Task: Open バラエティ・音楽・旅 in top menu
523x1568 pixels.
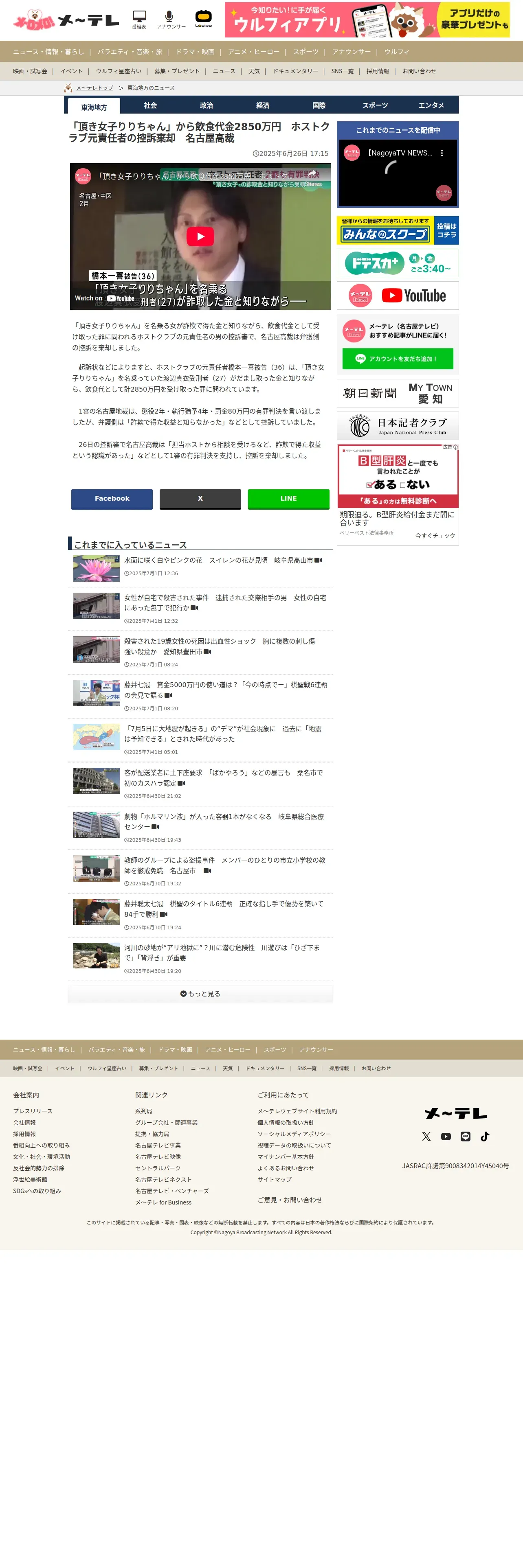Action: pos(130,52)
